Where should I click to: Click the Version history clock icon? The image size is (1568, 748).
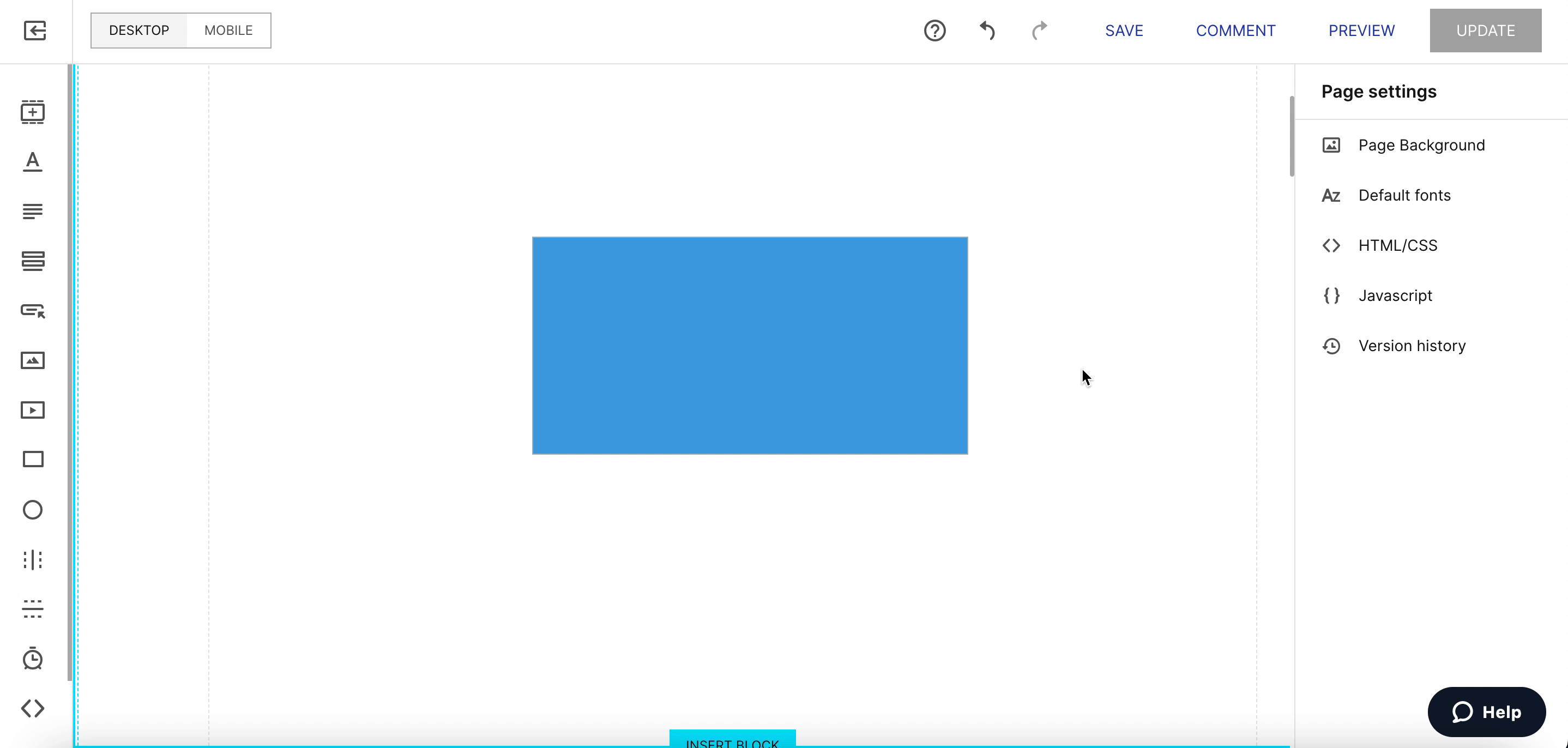[1331, 346]
